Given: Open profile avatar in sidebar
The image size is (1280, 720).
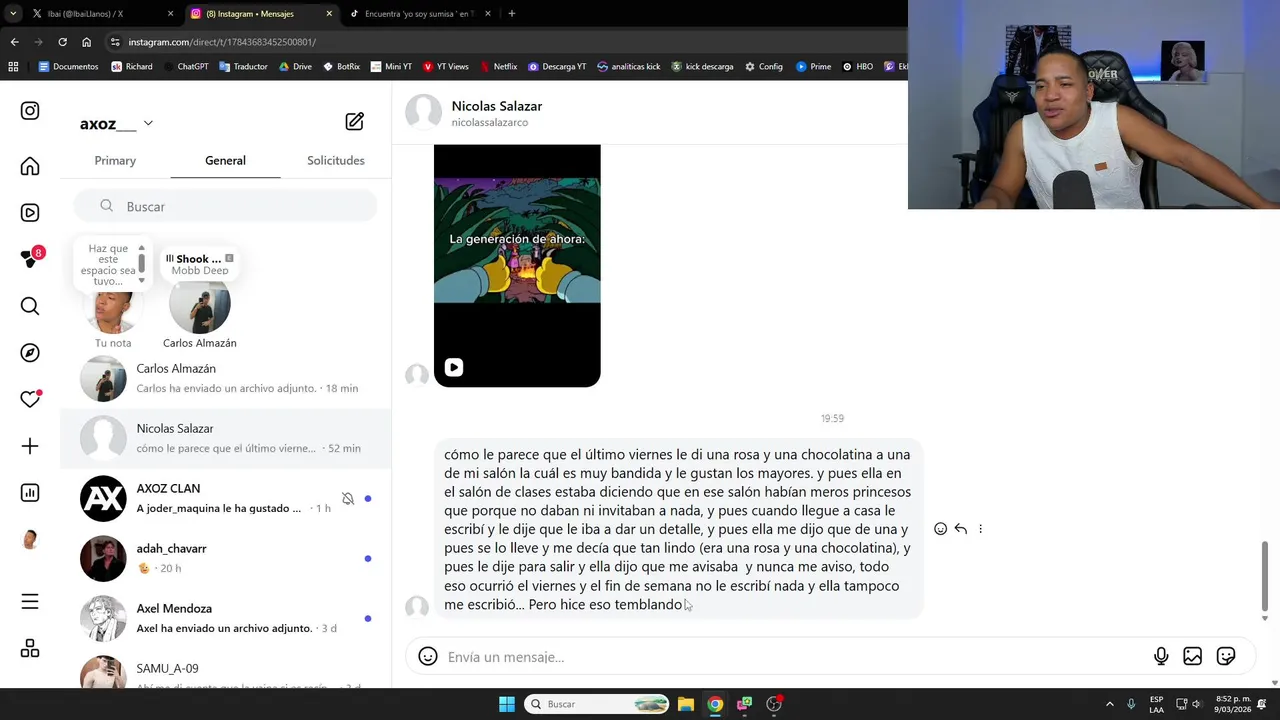Looking at the screenshot, I should (30, 540).
